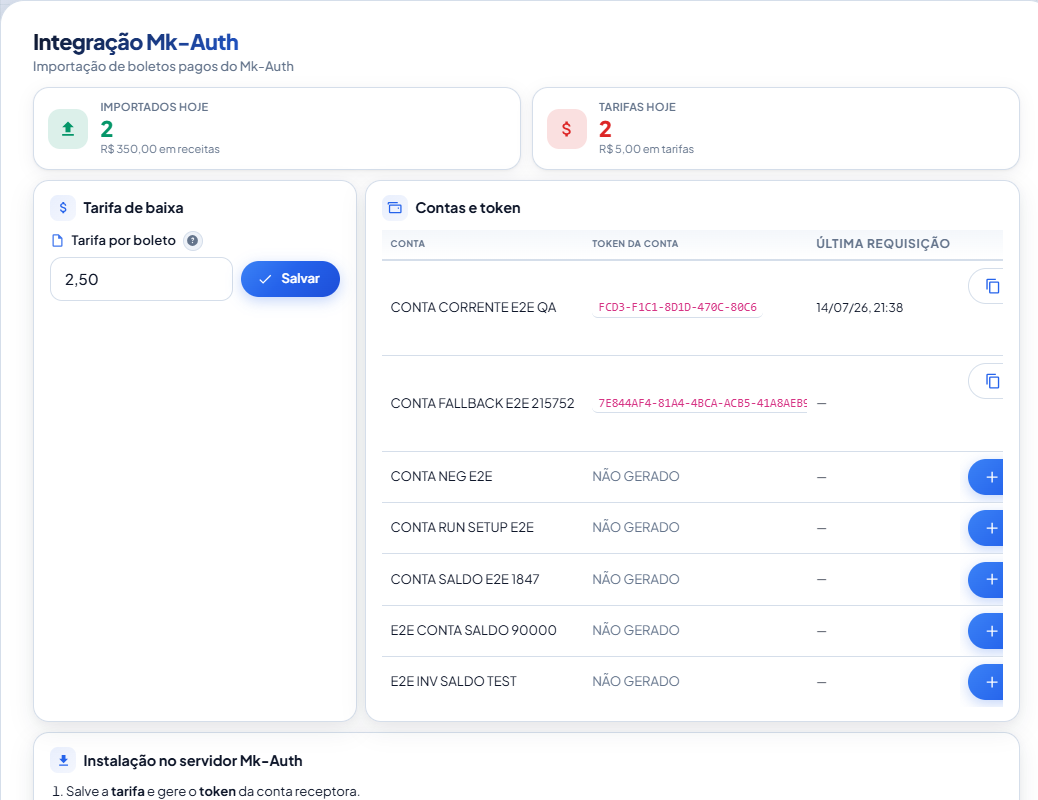1038x800 pixels.
Task: Click the CONTA NEG E2E account name
Action: click(x=442, y=477)
